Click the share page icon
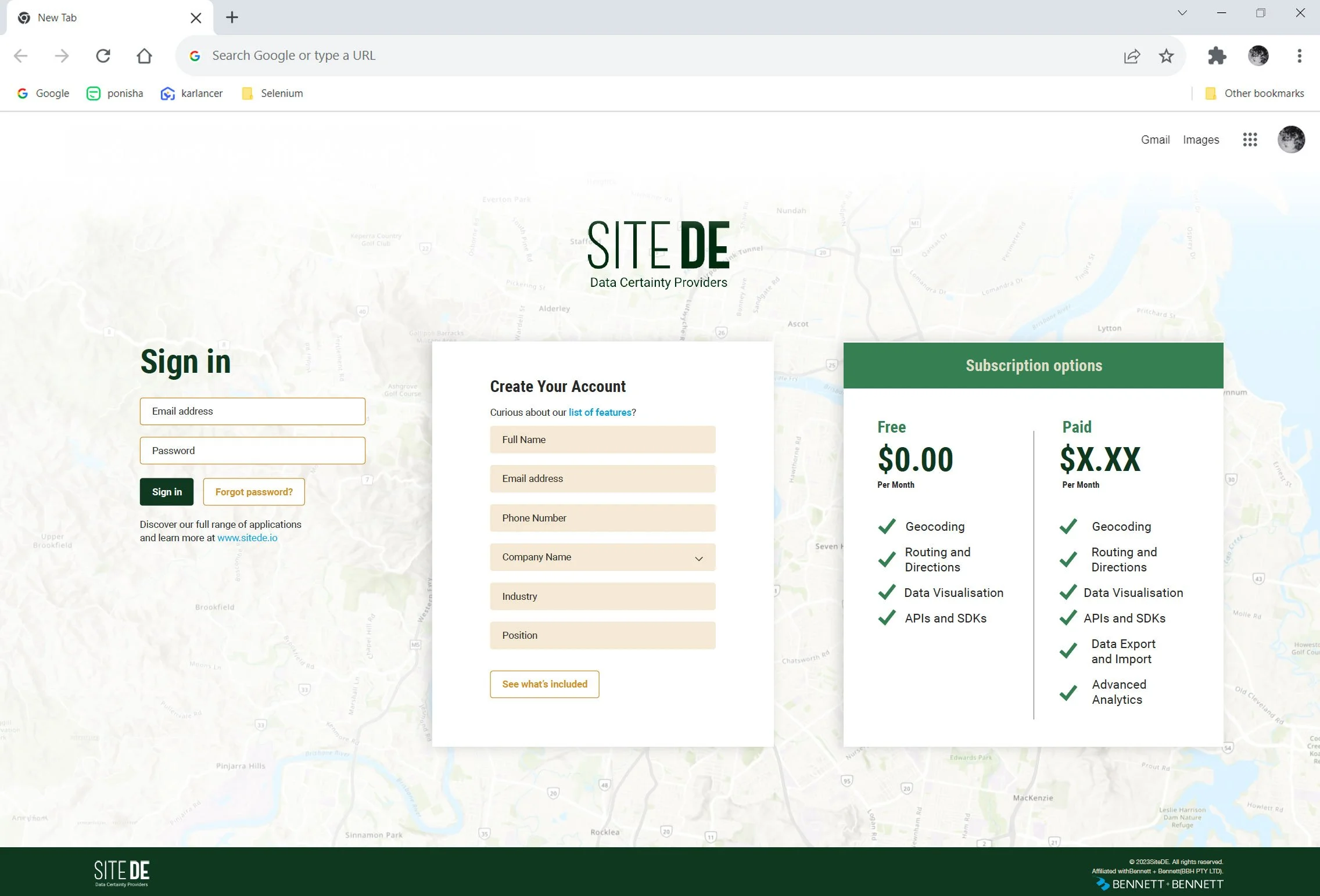Image resolution: width=1320 pixels, height=896 pixels. 1132,56
